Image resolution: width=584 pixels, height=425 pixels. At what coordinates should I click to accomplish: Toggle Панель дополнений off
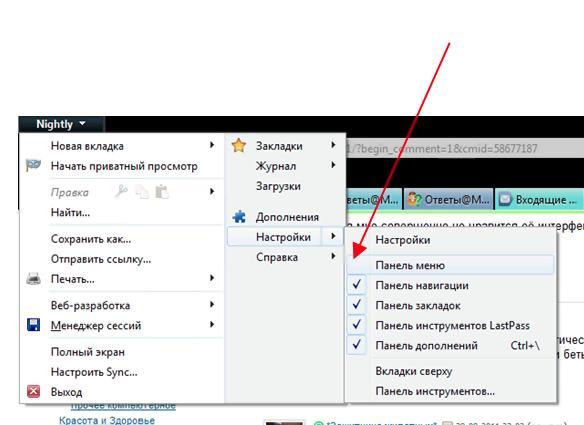(x=451, y=346)
